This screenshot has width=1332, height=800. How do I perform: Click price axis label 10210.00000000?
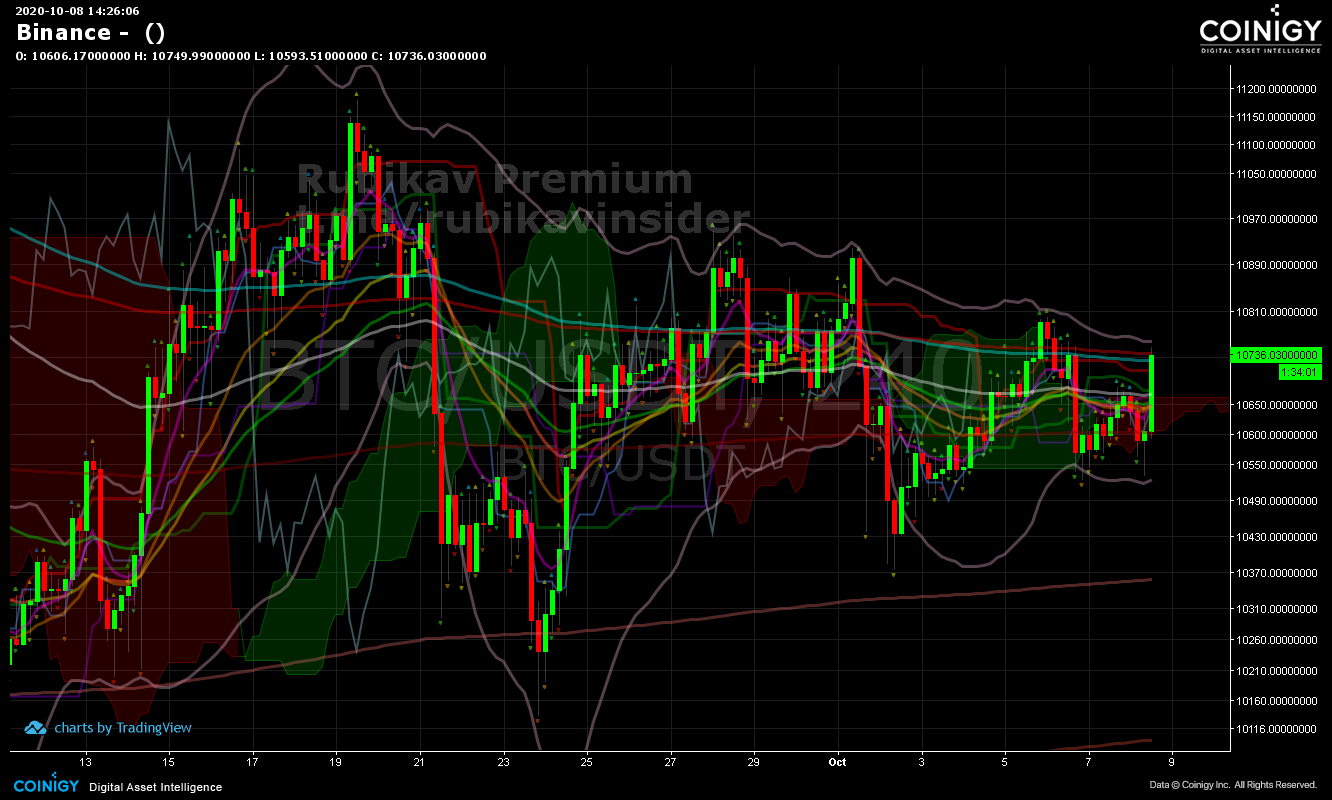(x=1276, y=671)
